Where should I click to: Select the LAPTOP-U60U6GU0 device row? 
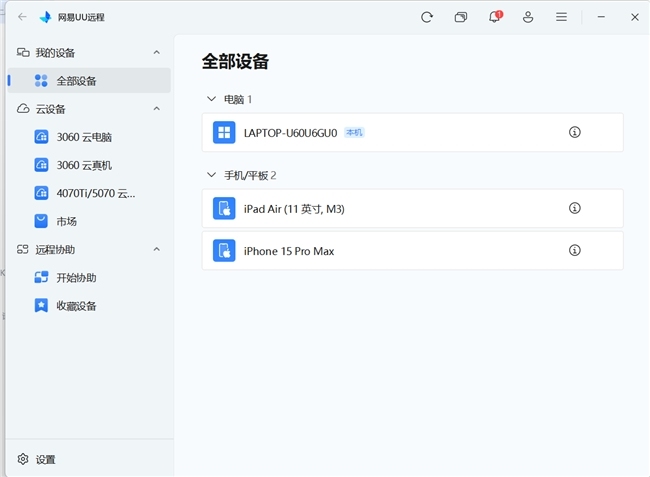pos(412,132)
